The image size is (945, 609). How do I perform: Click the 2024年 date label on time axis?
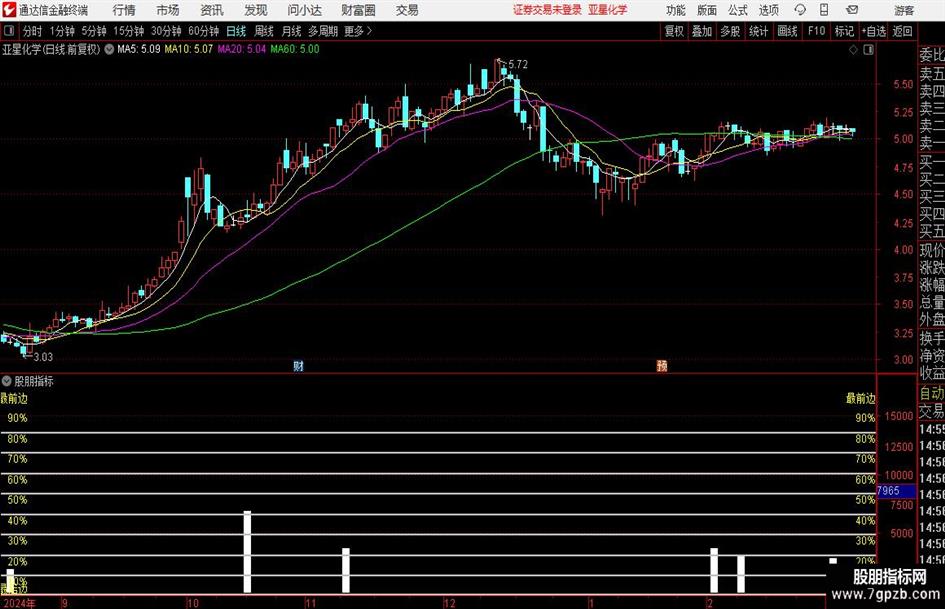coord(19,603)
